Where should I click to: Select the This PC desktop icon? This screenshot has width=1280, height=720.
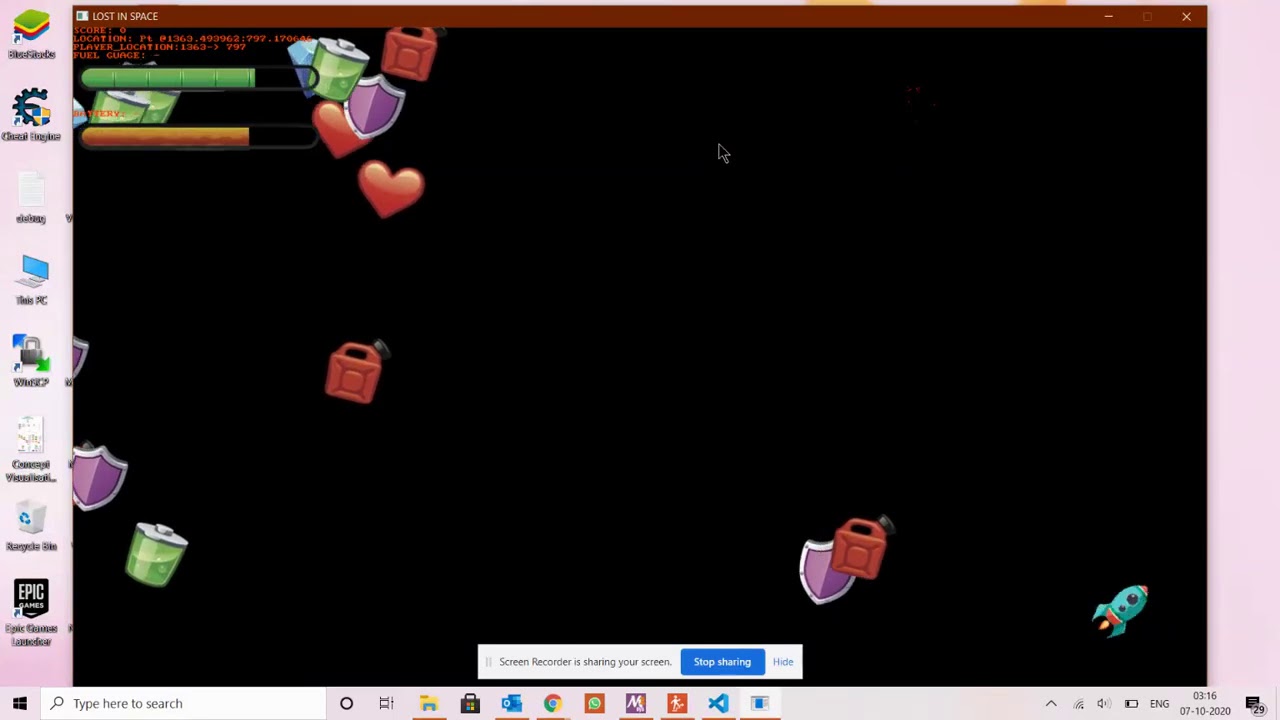[x=32, y=279]
